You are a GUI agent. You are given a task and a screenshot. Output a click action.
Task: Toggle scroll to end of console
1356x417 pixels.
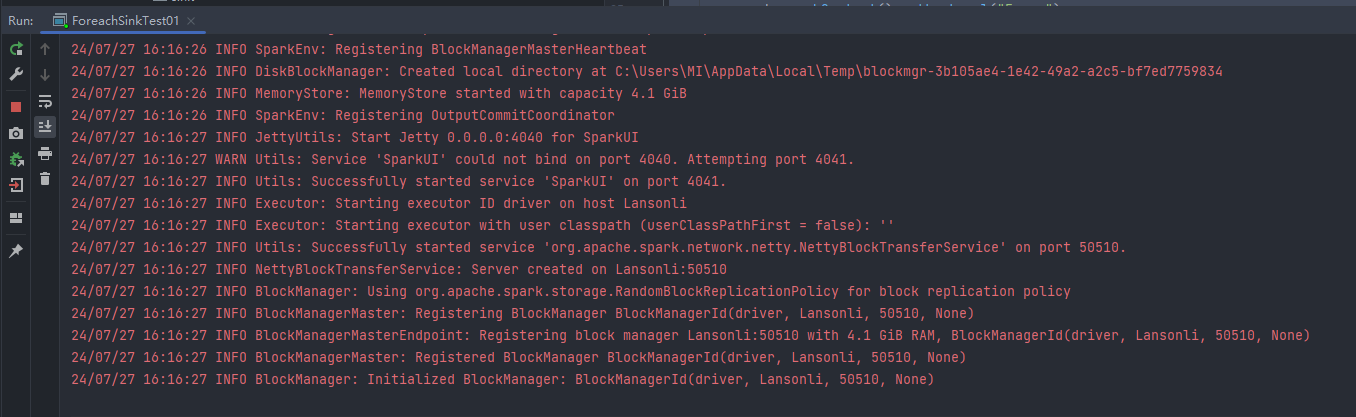coord(45,127)
